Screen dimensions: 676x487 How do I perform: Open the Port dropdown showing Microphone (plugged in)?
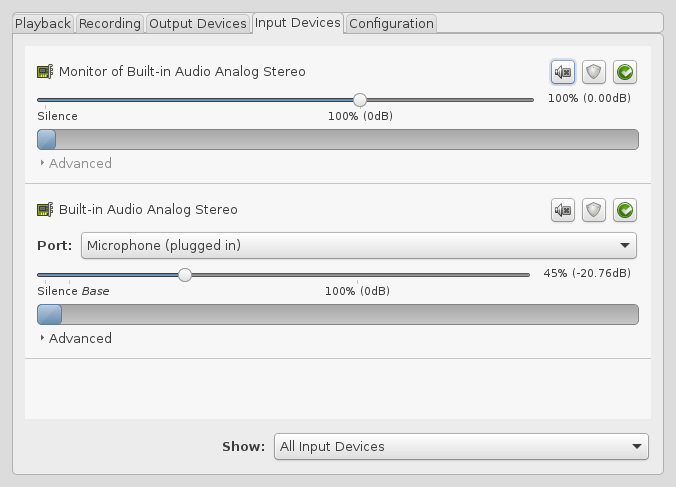(359, 246)
